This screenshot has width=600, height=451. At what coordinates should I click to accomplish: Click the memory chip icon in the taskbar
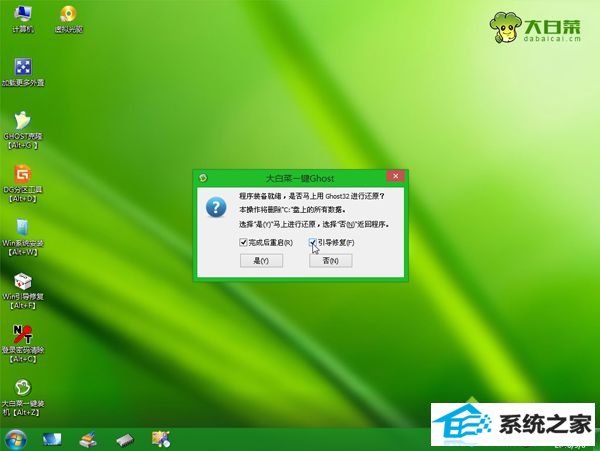(125, 440)
